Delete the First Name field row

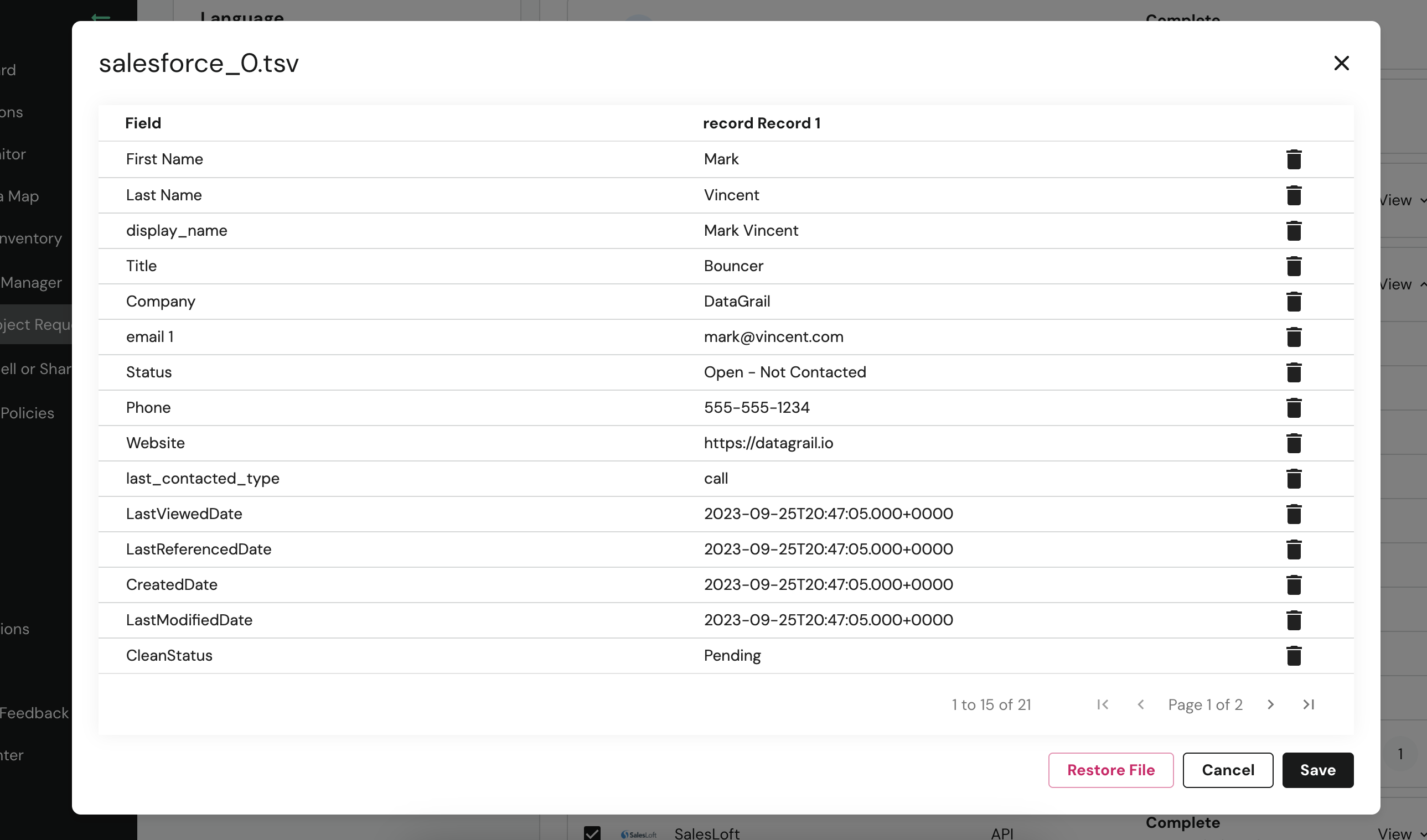click(1294, 159)
